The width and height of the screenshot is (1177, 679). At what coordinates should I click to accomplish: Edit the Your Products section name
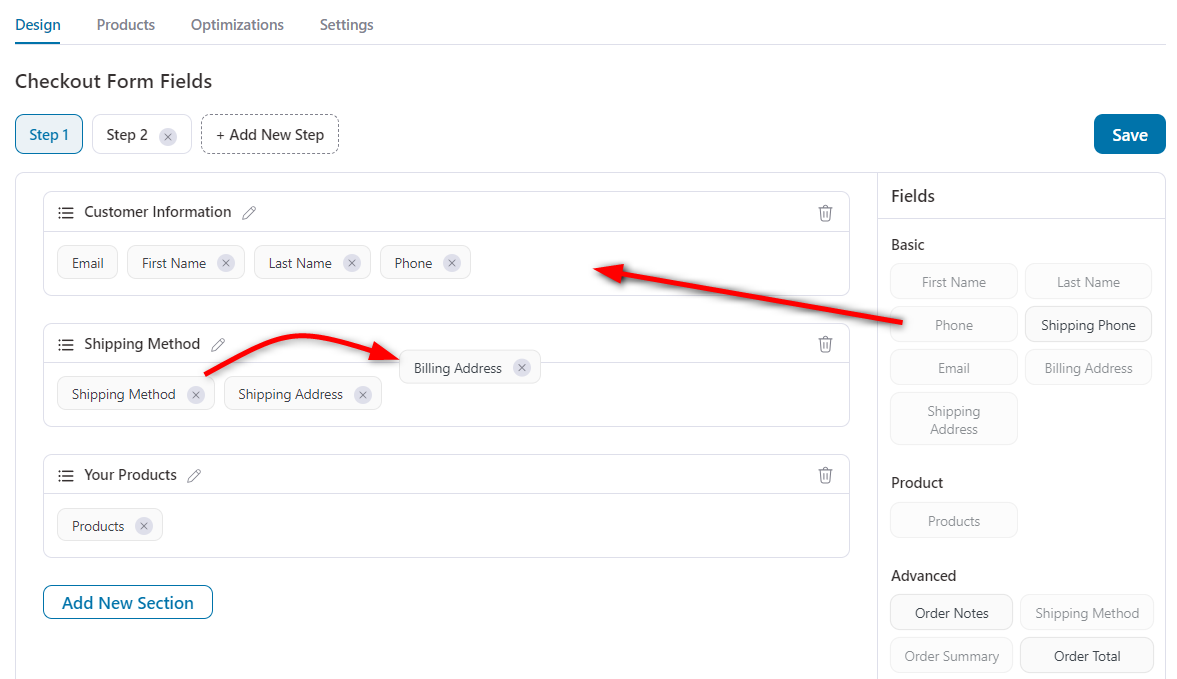click(x=194, y=475)
